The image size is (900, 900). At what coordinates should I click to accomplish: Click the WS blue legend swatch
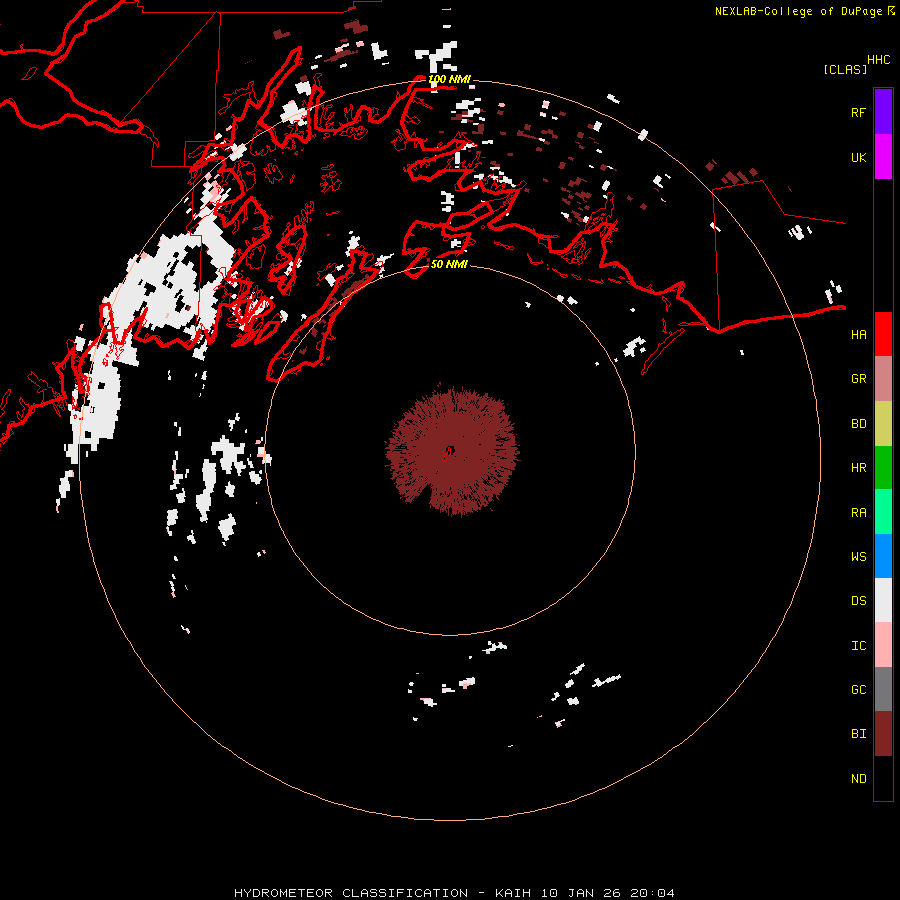point(883,556)
